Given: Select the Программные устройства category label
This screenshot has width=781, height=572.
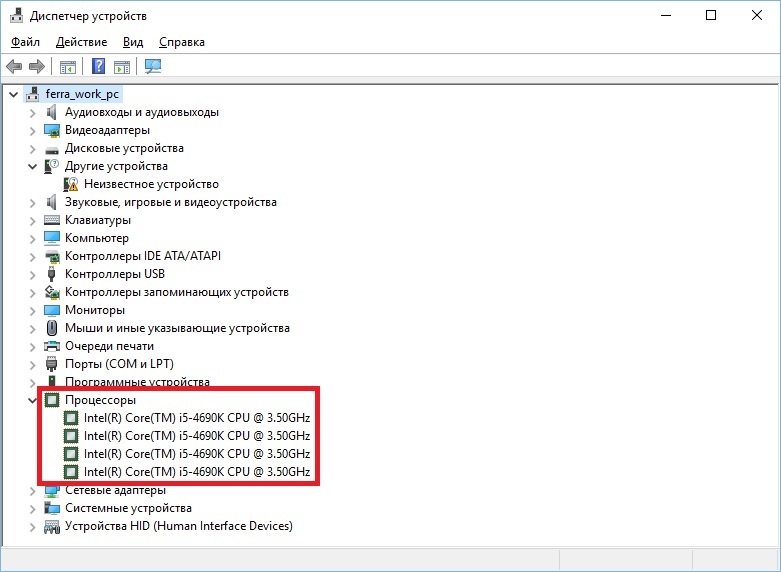Looking at the screenshot, I should coord(137,382).
